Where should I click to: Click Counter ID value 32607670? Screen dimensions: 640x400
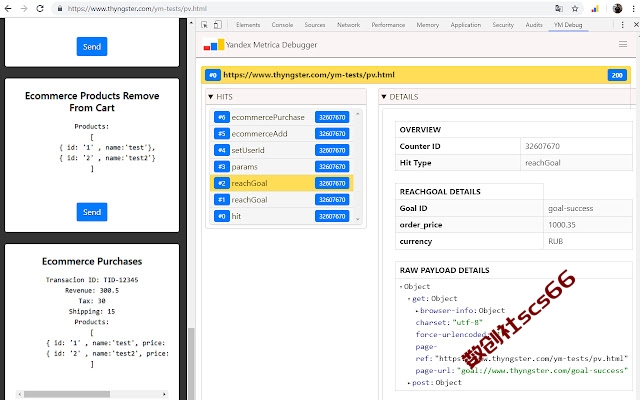[x=542, y=146]
